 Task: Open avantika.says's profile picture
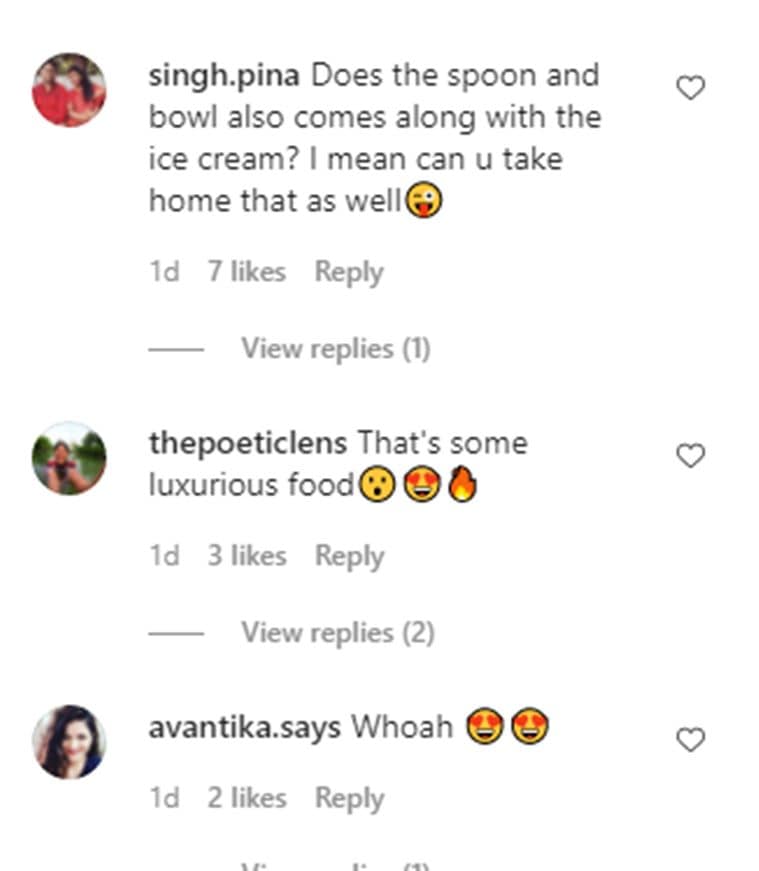point(69,741)
